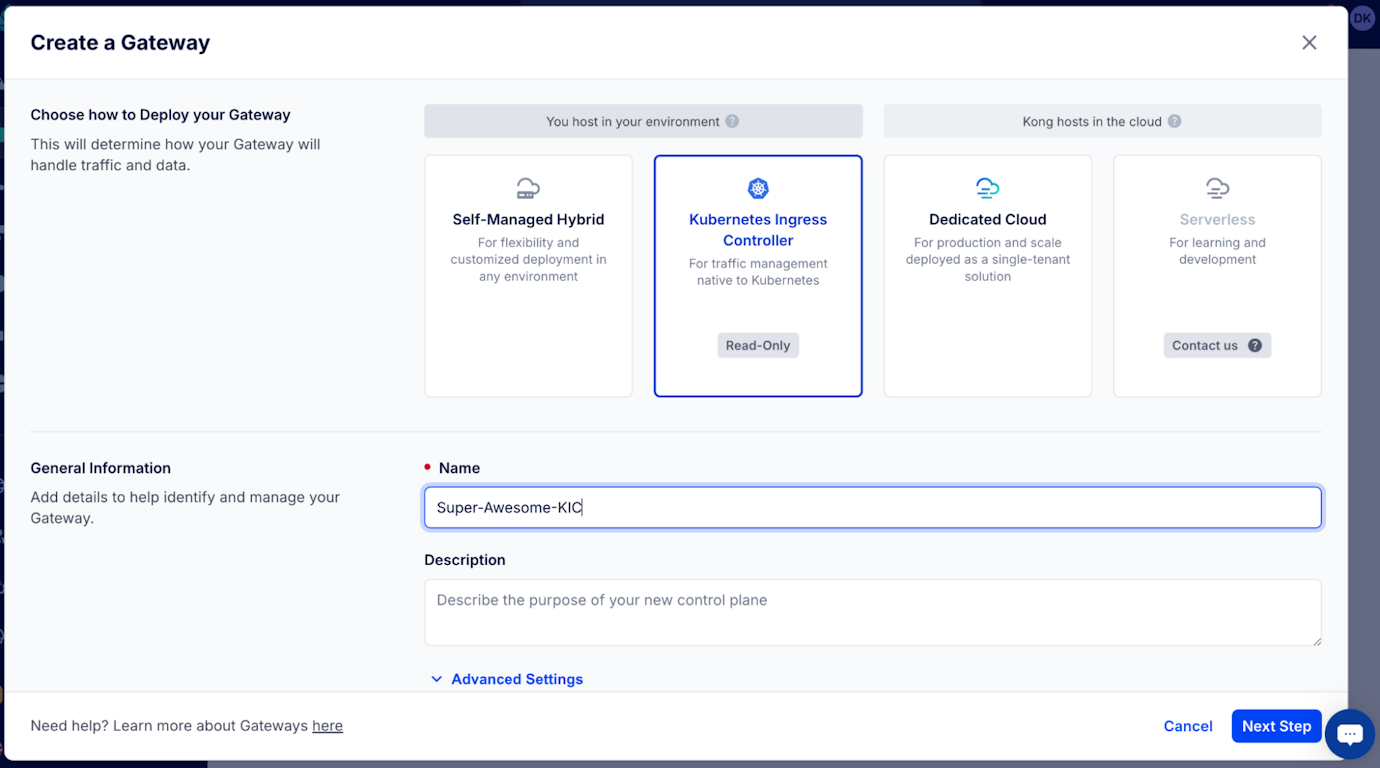The image size is (1380, 768).
Task: Select the Kubernetes Ingress Controller icon
Action: pos(758,188)
